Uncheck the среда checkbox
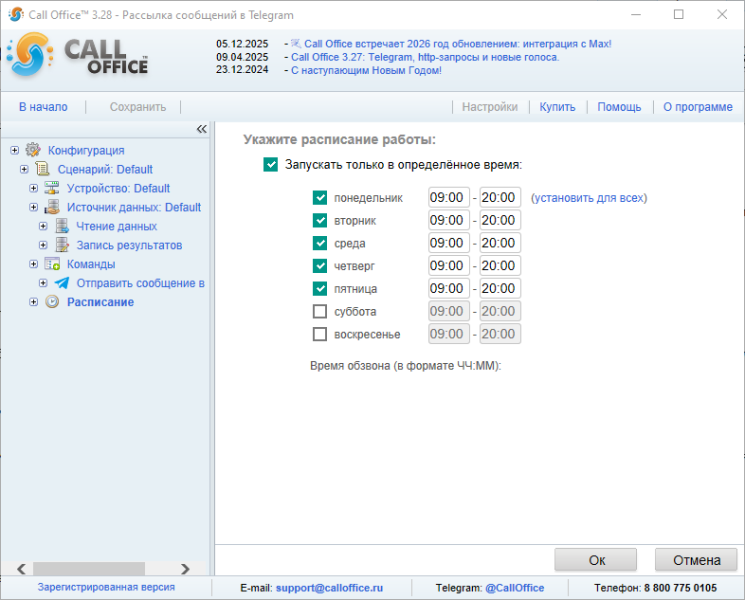This screenshot has width=745, height=600. coord(320,243)
